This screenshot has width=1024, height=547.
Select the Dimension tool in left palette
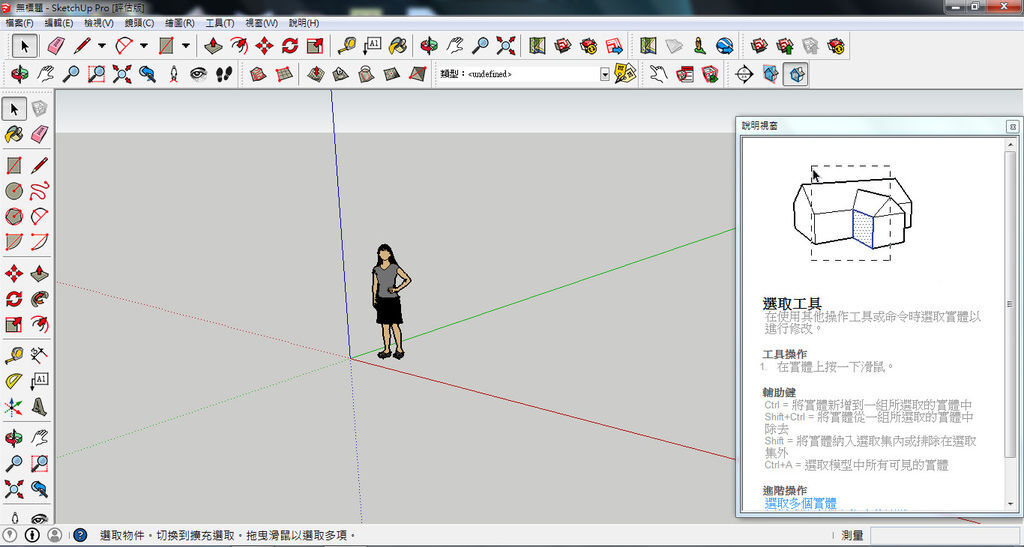coord(39,356)
